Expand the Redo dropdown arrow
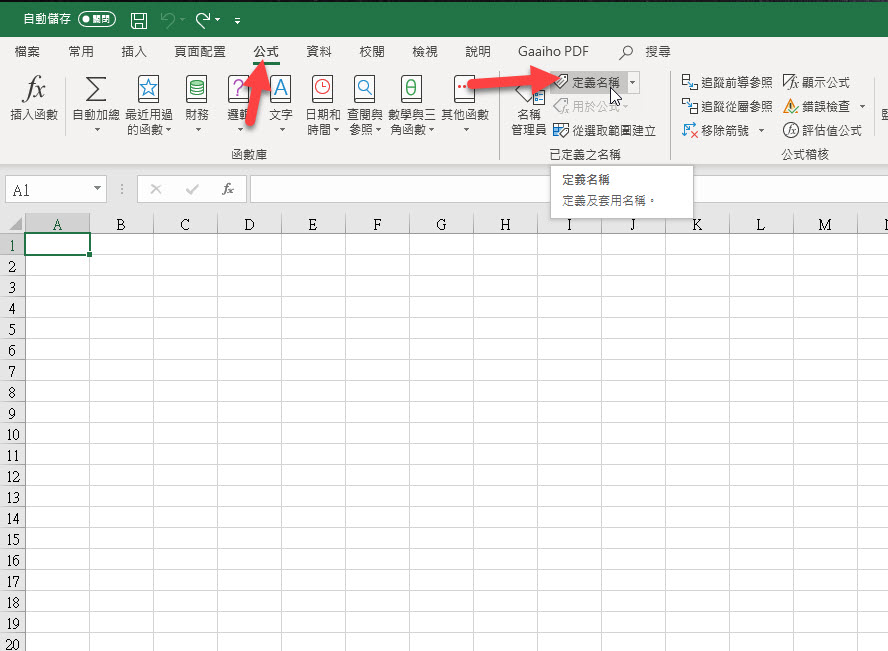 pos(217,20)
